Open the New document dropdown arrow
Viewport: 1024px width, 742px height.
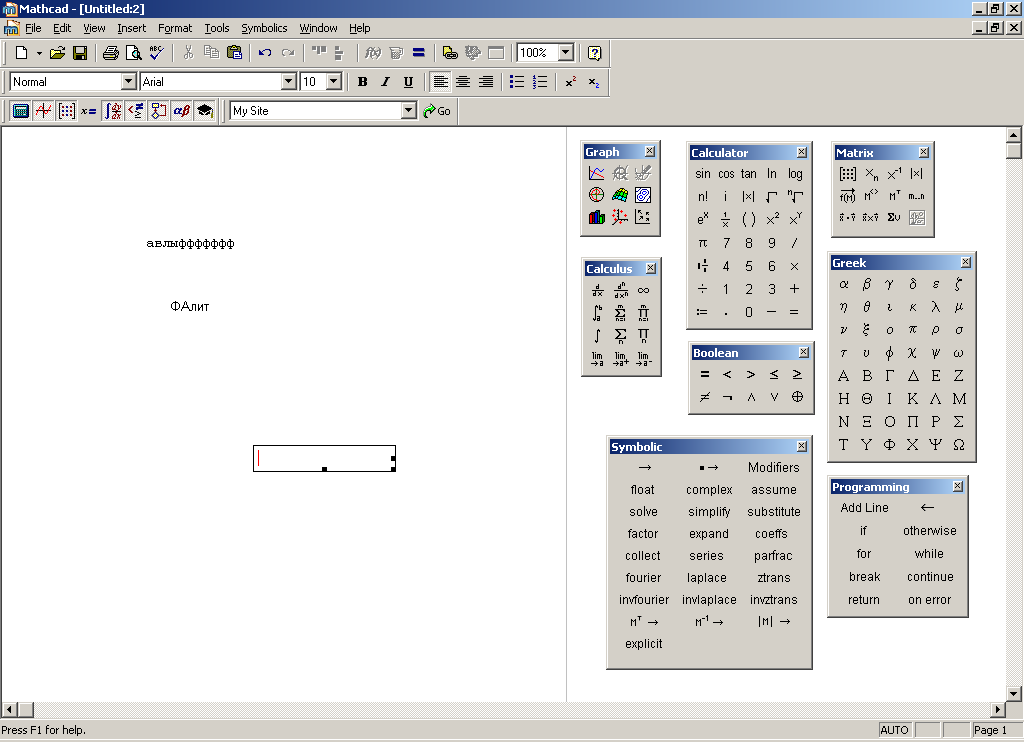coord(39,53)
